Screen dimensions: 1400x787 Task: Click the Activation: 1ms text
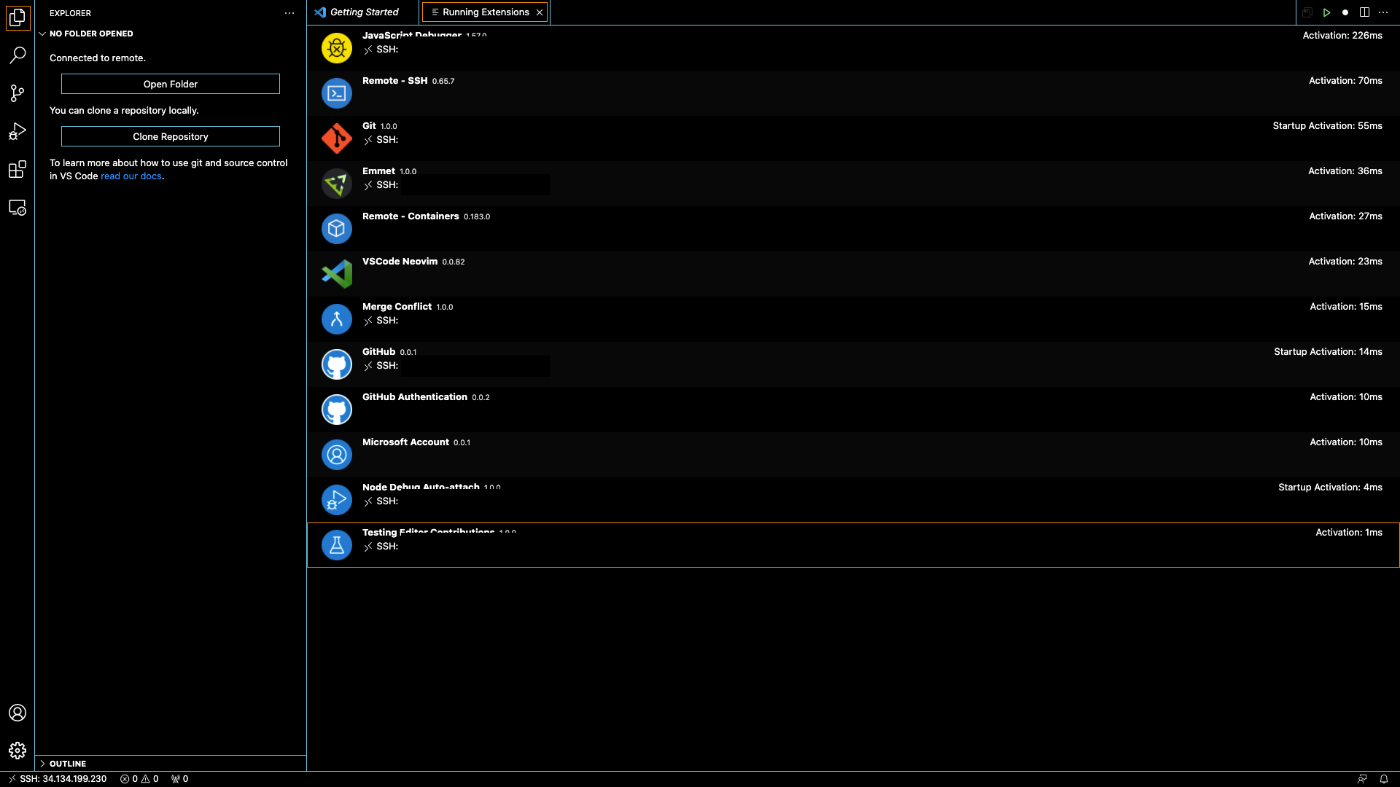tap(1349, 533)
